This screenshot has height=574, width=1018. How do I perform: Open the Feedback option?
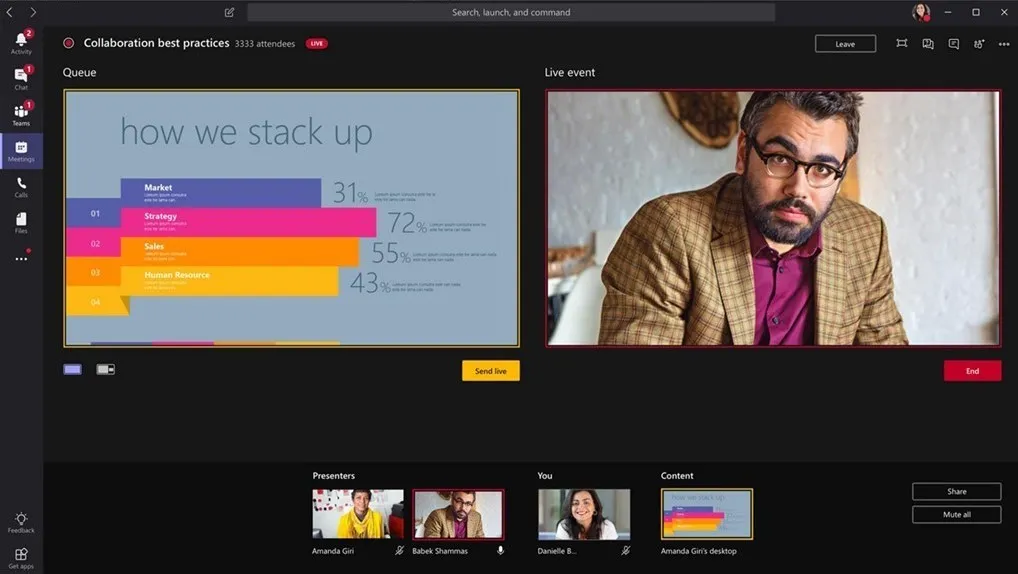pyautogui.click(x=21, y=523)
